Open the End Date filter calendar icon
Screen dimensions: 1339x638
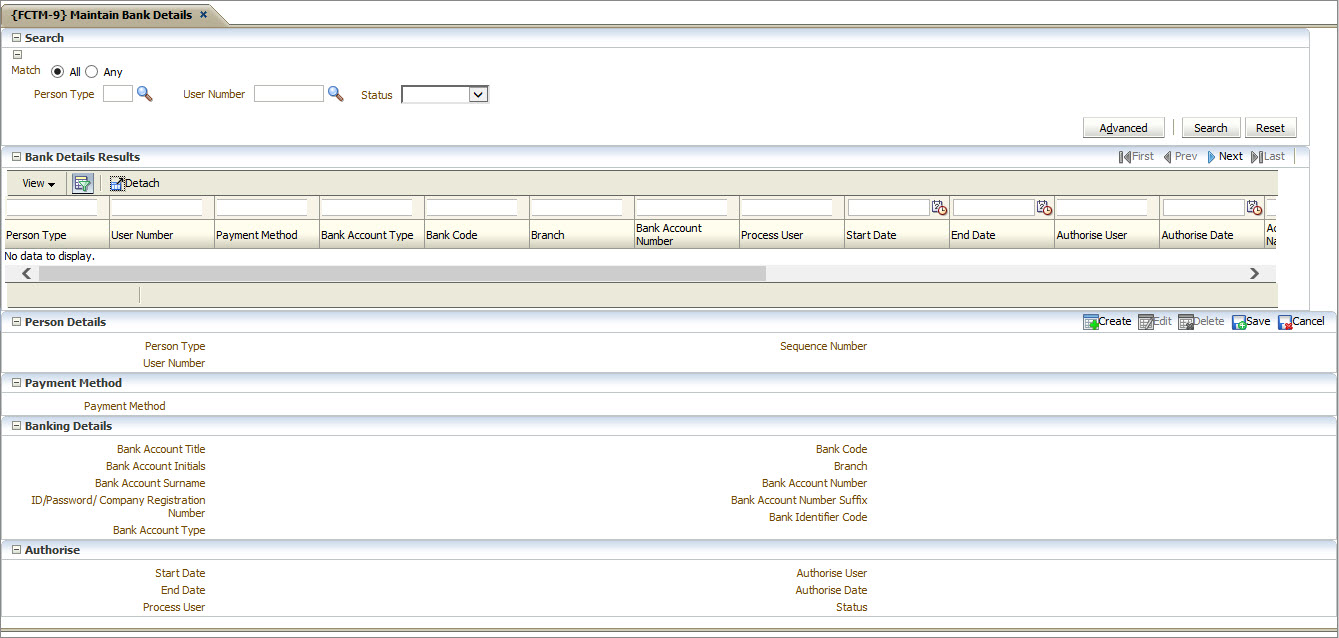pyautogui.click(x=1044, y=208)
